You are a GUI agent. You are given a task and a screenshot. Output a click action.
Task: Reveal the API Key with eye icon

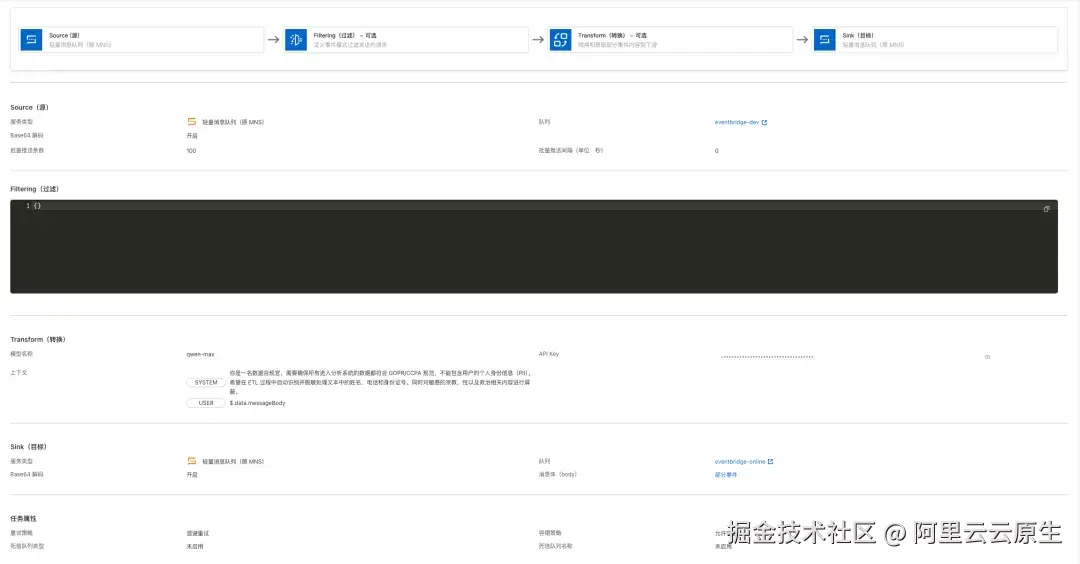click(x=987, y=357)
